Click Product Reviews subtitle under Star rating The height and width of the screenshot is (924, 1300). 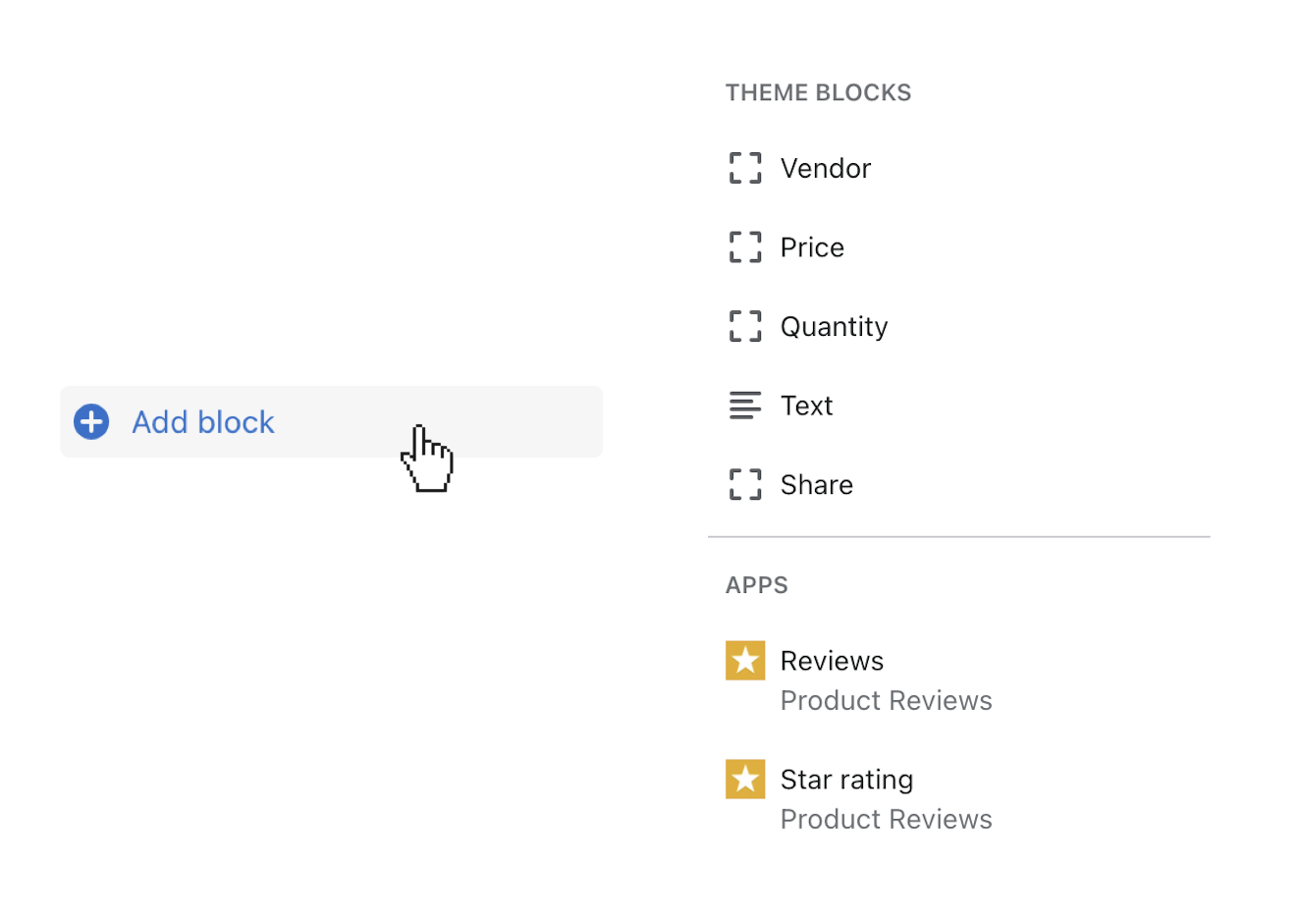886,820
